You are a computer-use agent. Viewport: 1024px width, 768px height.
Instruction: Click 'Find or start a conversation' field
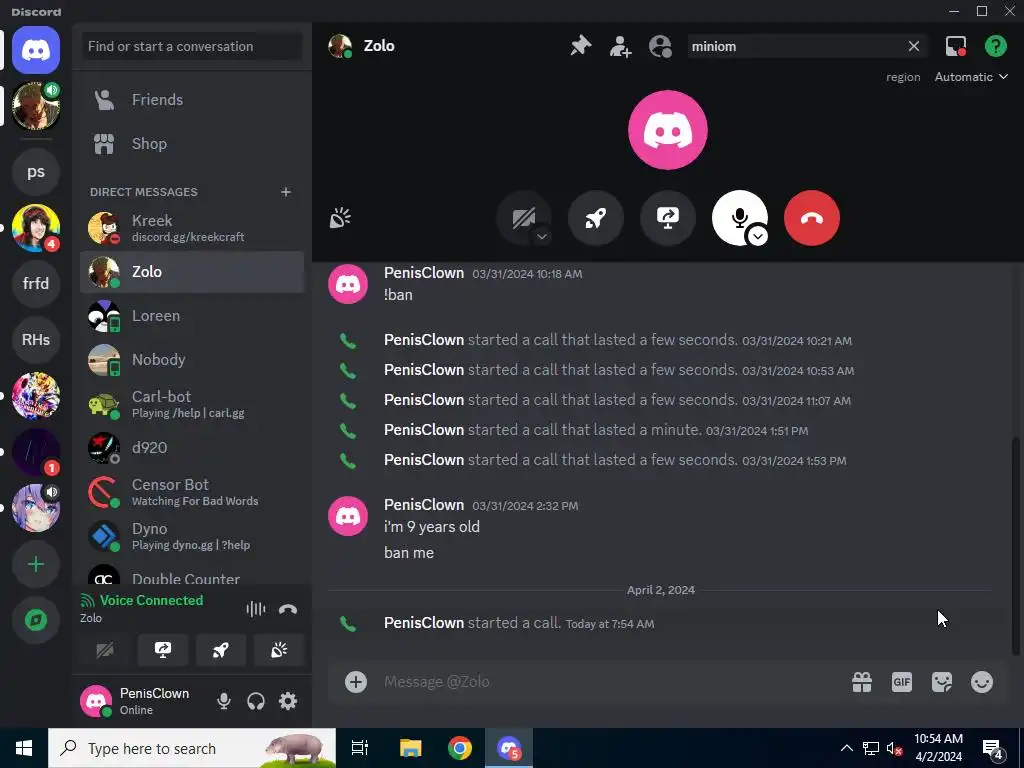[x=192, y=46]
